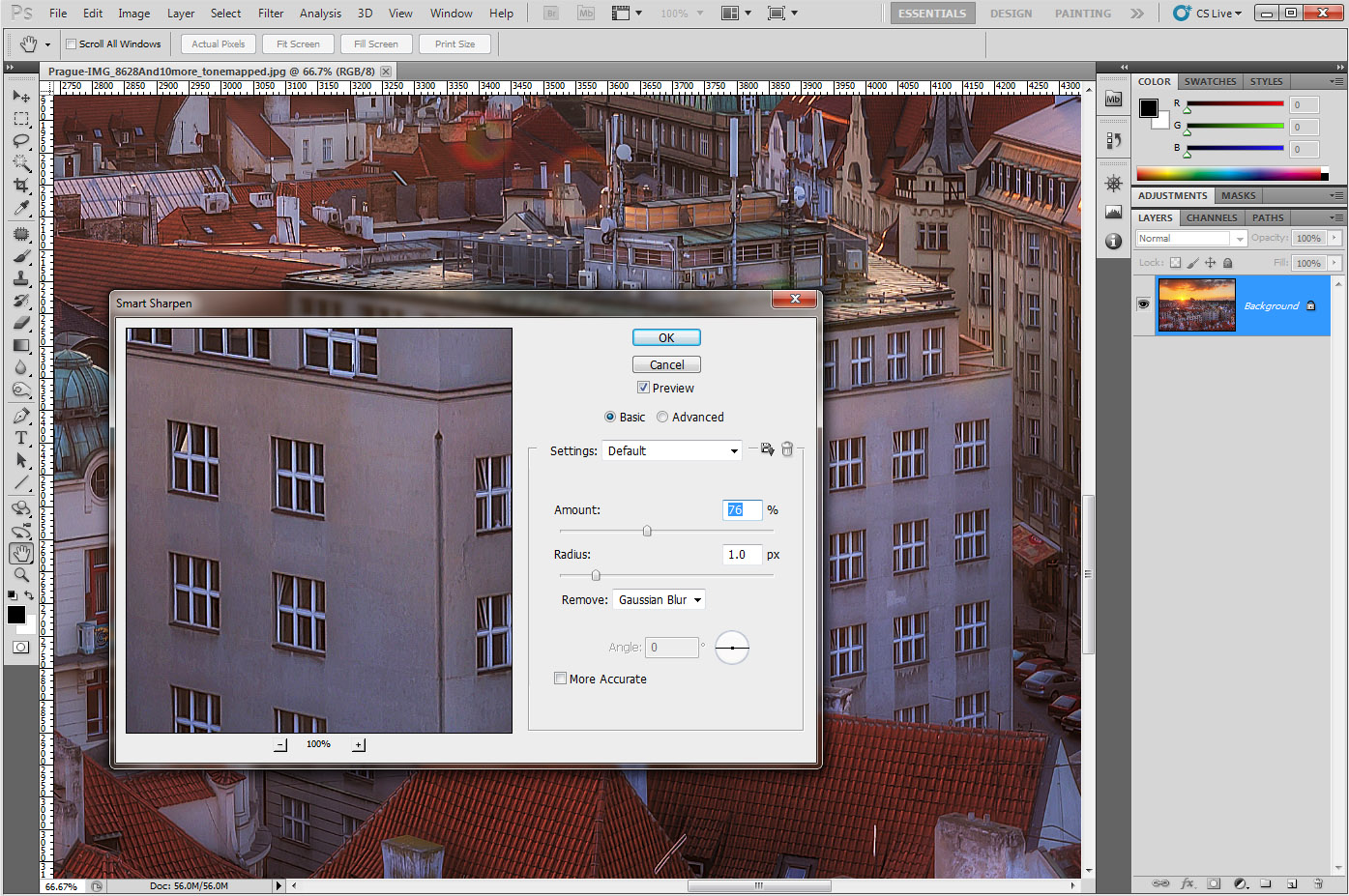Viewport: 1349px width, 896px height.
Task: Open the Remove dropdown set to Gaussian Blur
Action: pos(660,599)
